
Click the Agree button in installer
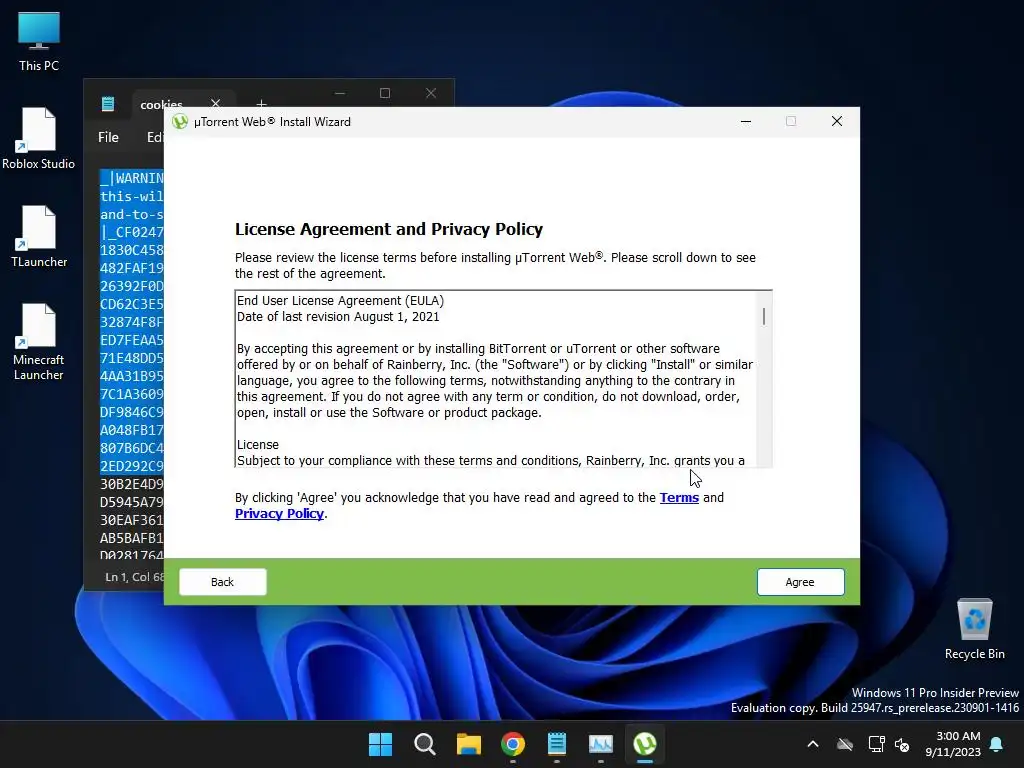point(800,582)
